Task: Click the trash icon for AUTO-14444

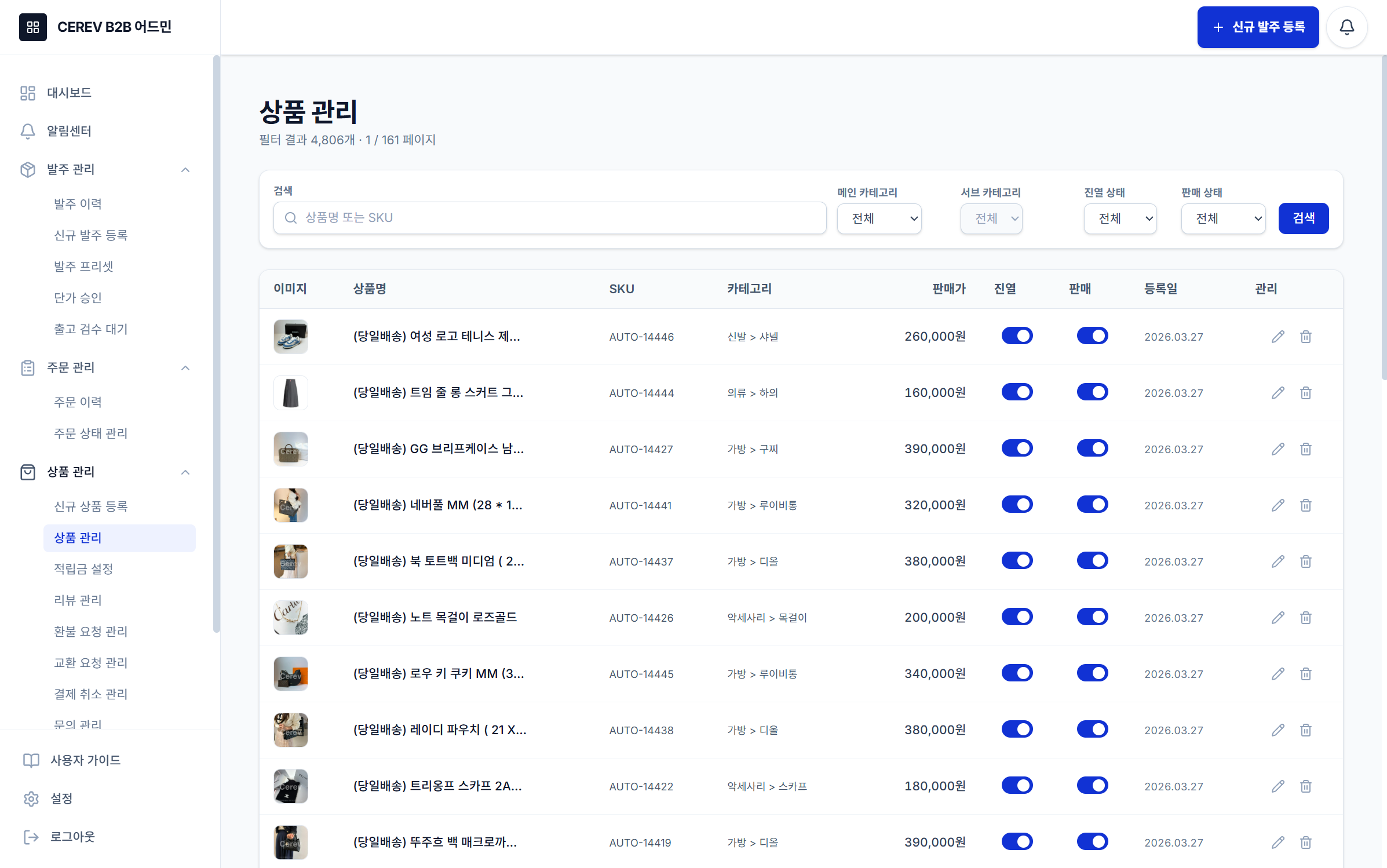Action: pyautogui.click(x=1306, y=392)
